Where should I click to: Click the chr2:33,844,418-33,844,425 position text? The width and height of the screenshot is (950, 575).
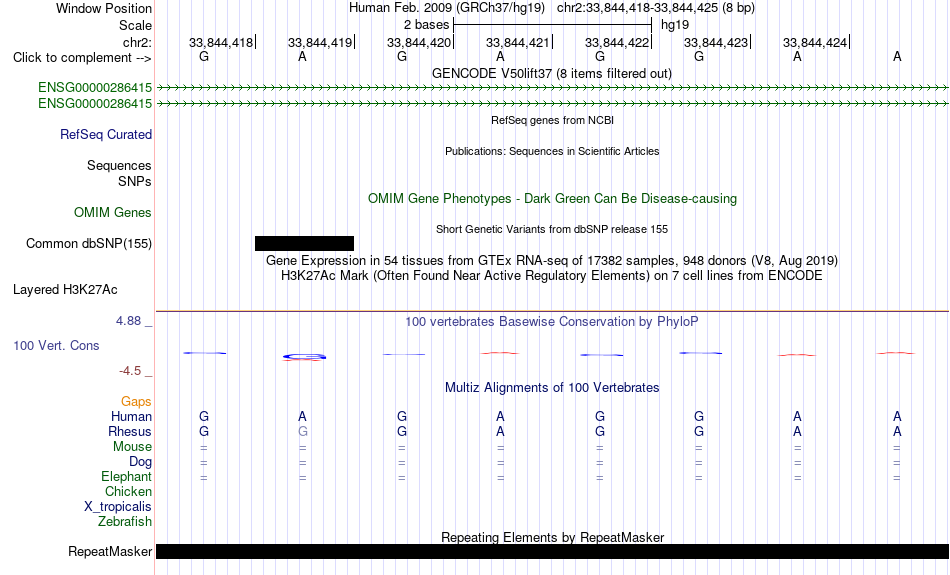[x=656, y=8]
